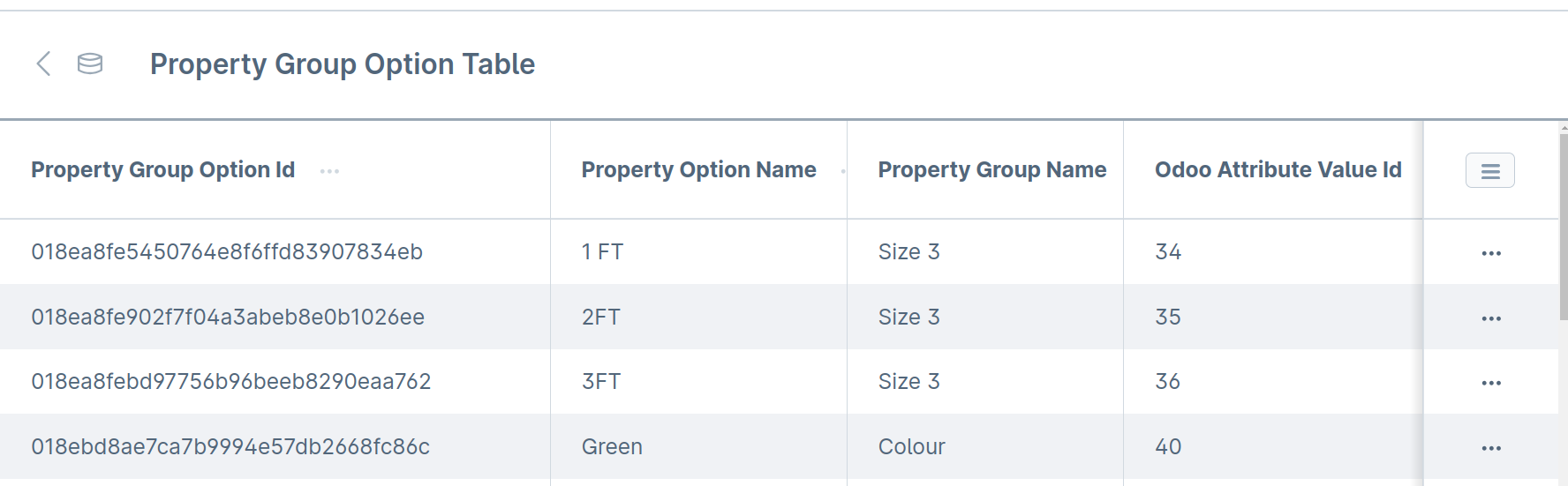This screenshot has width=1568, height=486.
Task: Select the 2FT option name cell
Action: click(x=601, y=317)
